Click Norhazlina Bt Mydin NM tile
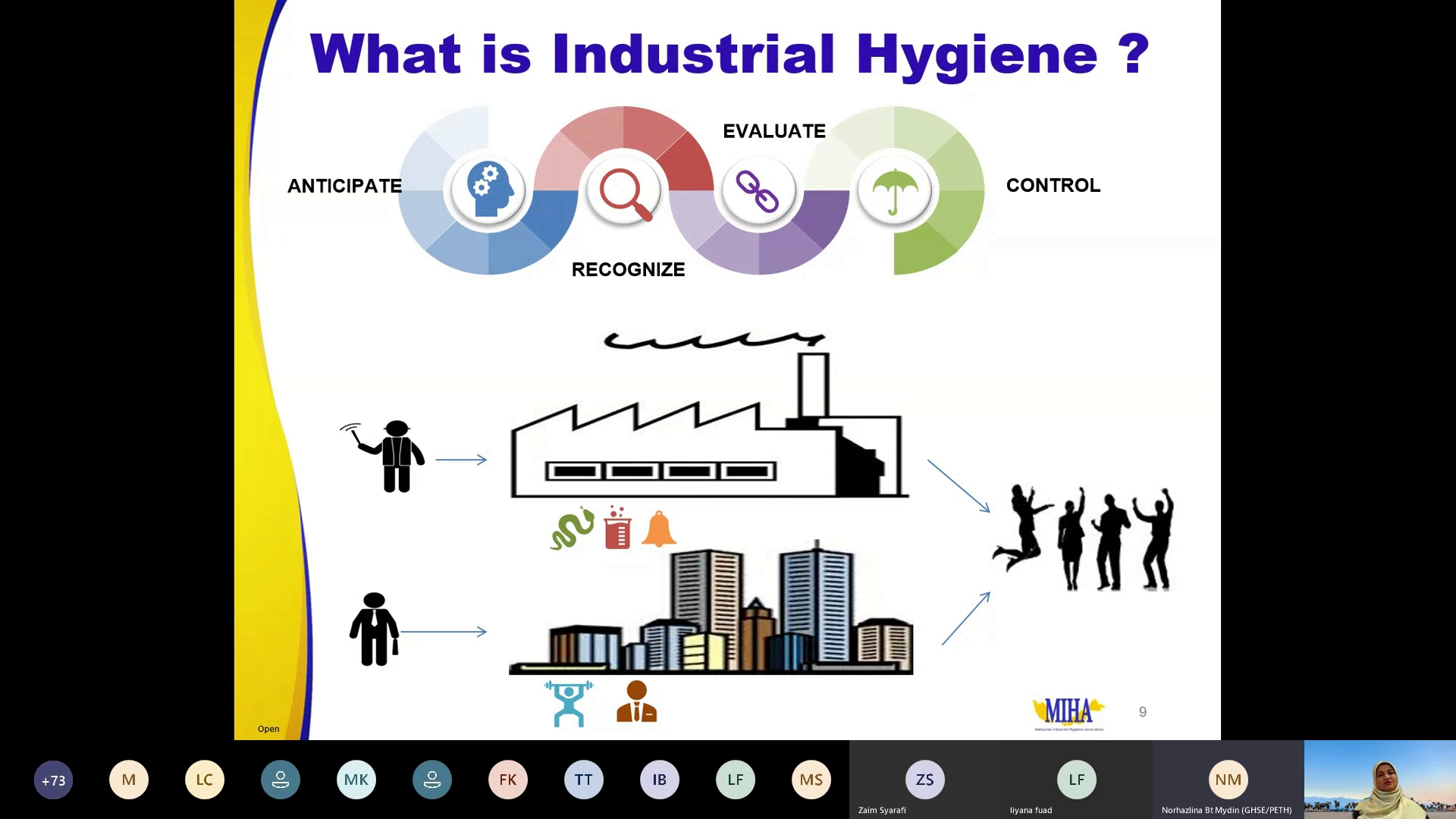 tap(1228, 780)
